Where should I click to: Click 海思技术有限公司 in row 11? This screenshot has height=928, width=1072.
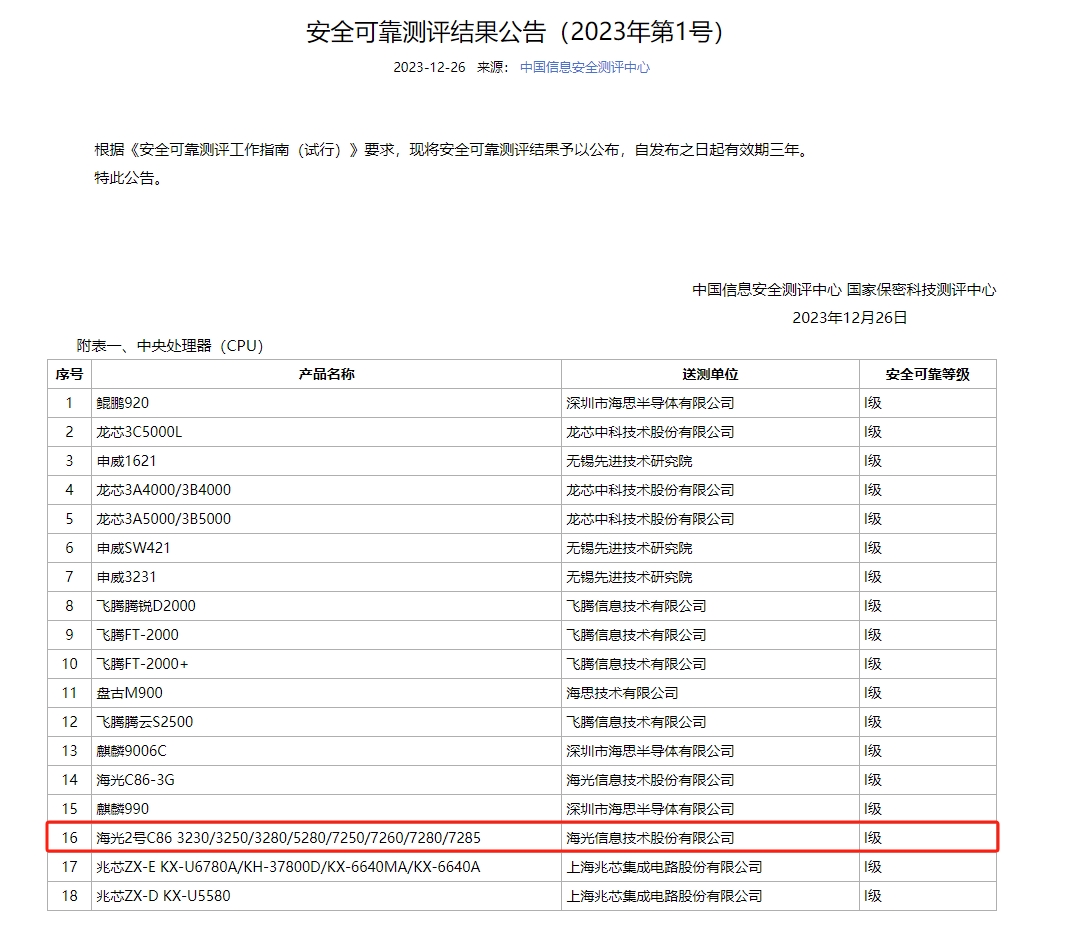coord(622,693)
